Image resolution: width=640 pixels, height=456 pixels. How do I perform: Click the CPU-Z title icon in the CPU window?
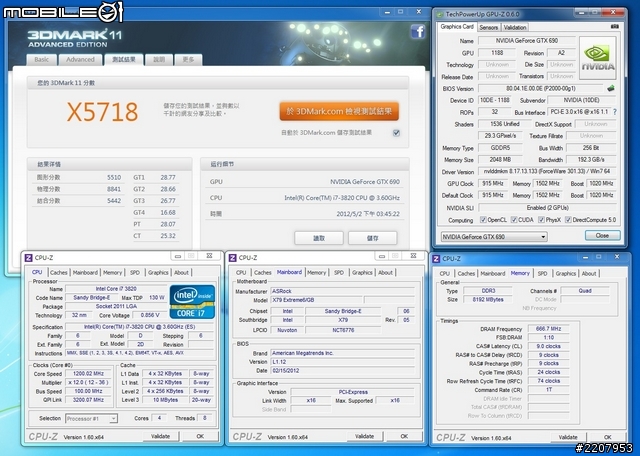click(x=29, y=258)
